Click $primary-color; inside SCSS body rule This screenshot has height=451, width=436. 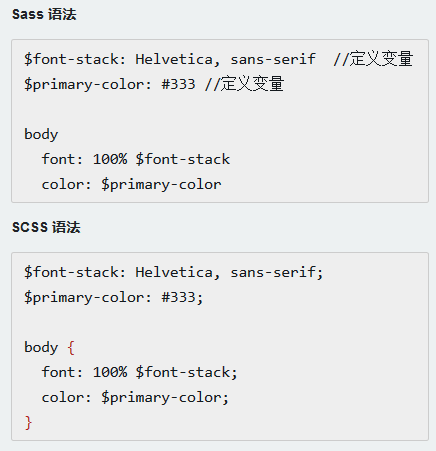coord(165,398)
